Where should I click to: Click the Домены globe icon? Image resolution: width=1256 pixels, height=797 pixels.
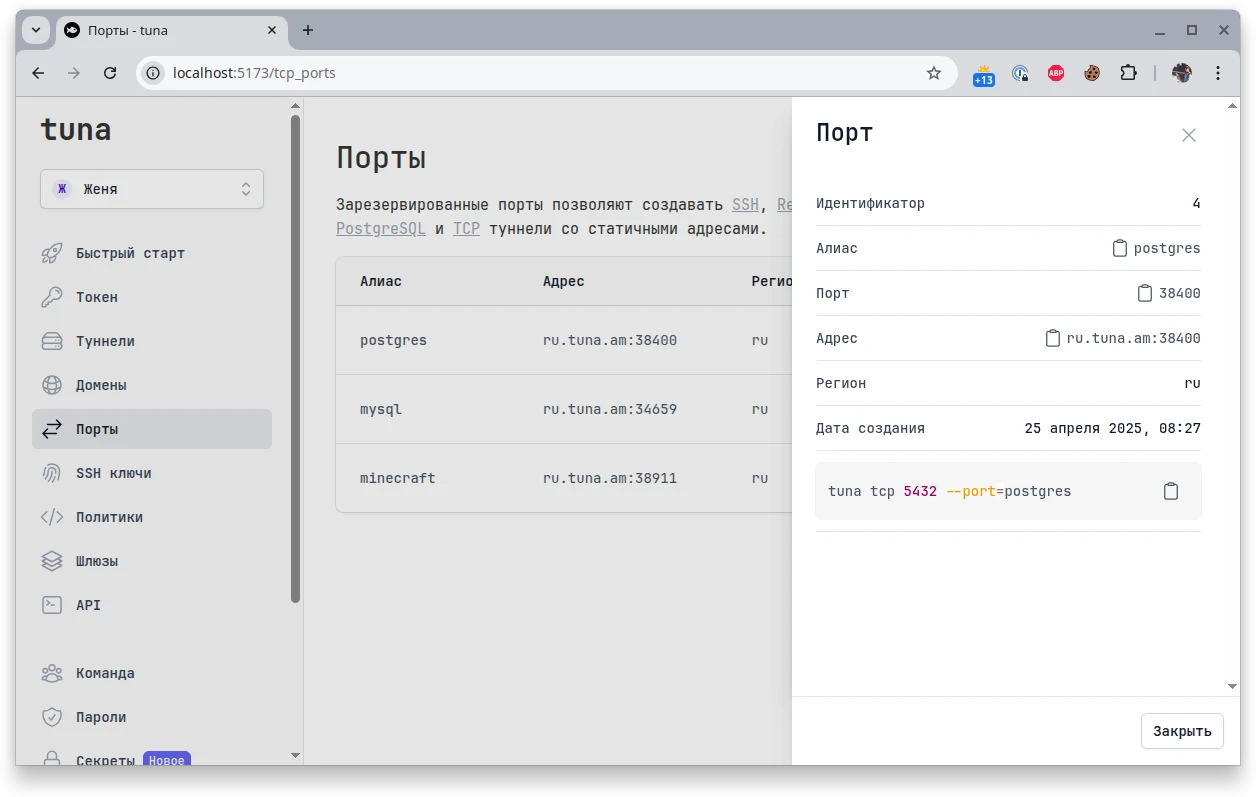point(52,385)
